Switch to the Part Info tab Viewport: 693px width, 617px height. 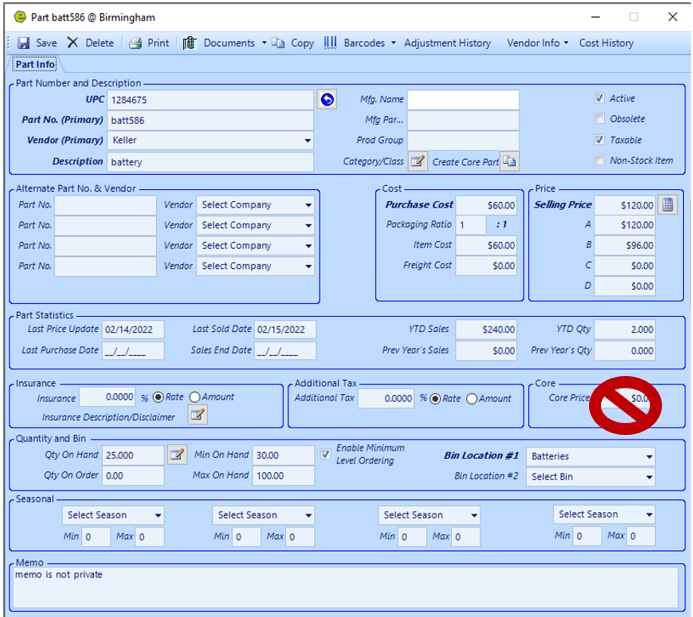34,65
